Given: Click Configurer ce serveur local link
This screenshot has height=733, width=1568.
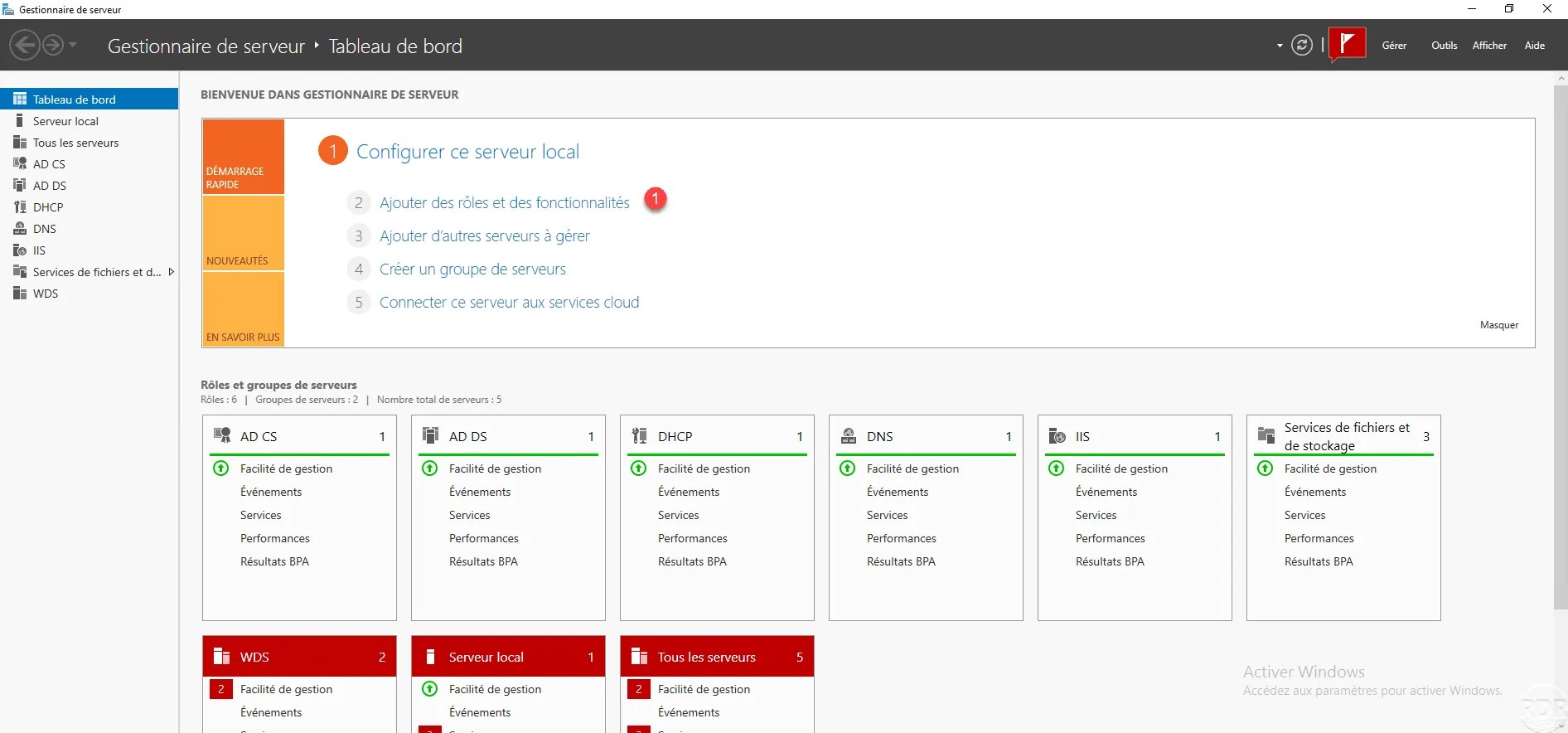Looking at the screenshot, I should (x=467, y=152).
